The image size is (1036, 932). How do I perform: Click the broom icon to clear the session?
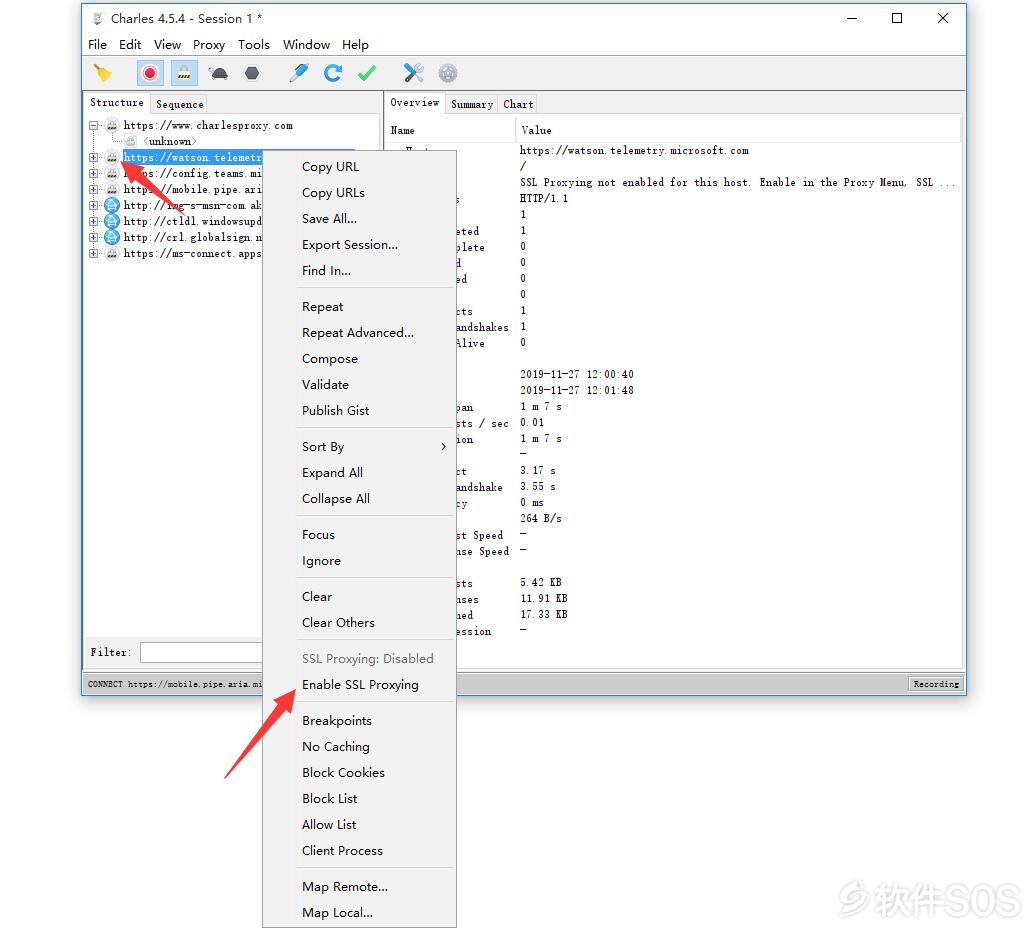102,73
